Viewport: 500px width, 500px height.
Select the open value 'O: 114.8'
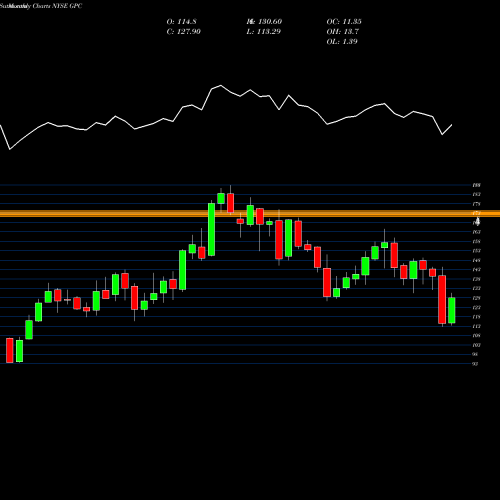click(x=181, y=22)
